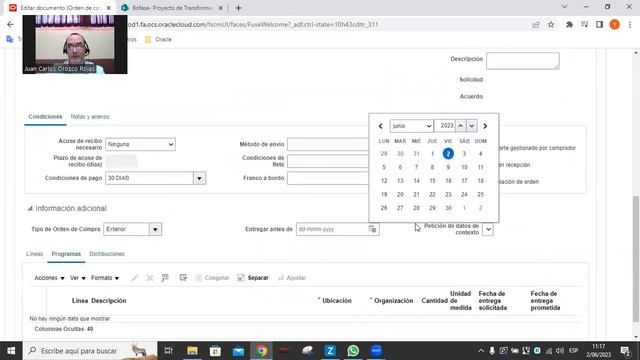Open Task View on the taskbar

click(x=169, y=351)
